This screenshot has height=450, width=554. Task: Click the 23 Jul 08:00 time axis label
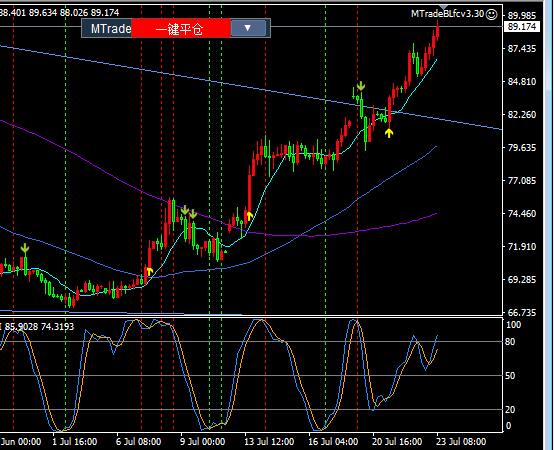(461, 442)
